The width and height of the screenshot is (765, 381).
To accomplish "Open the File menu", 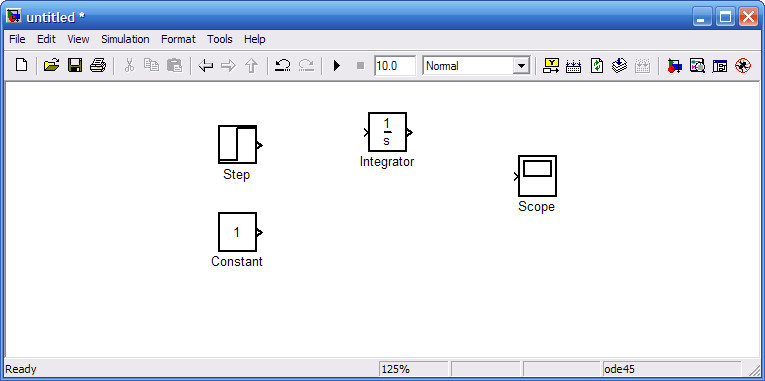I will (17, 39).
